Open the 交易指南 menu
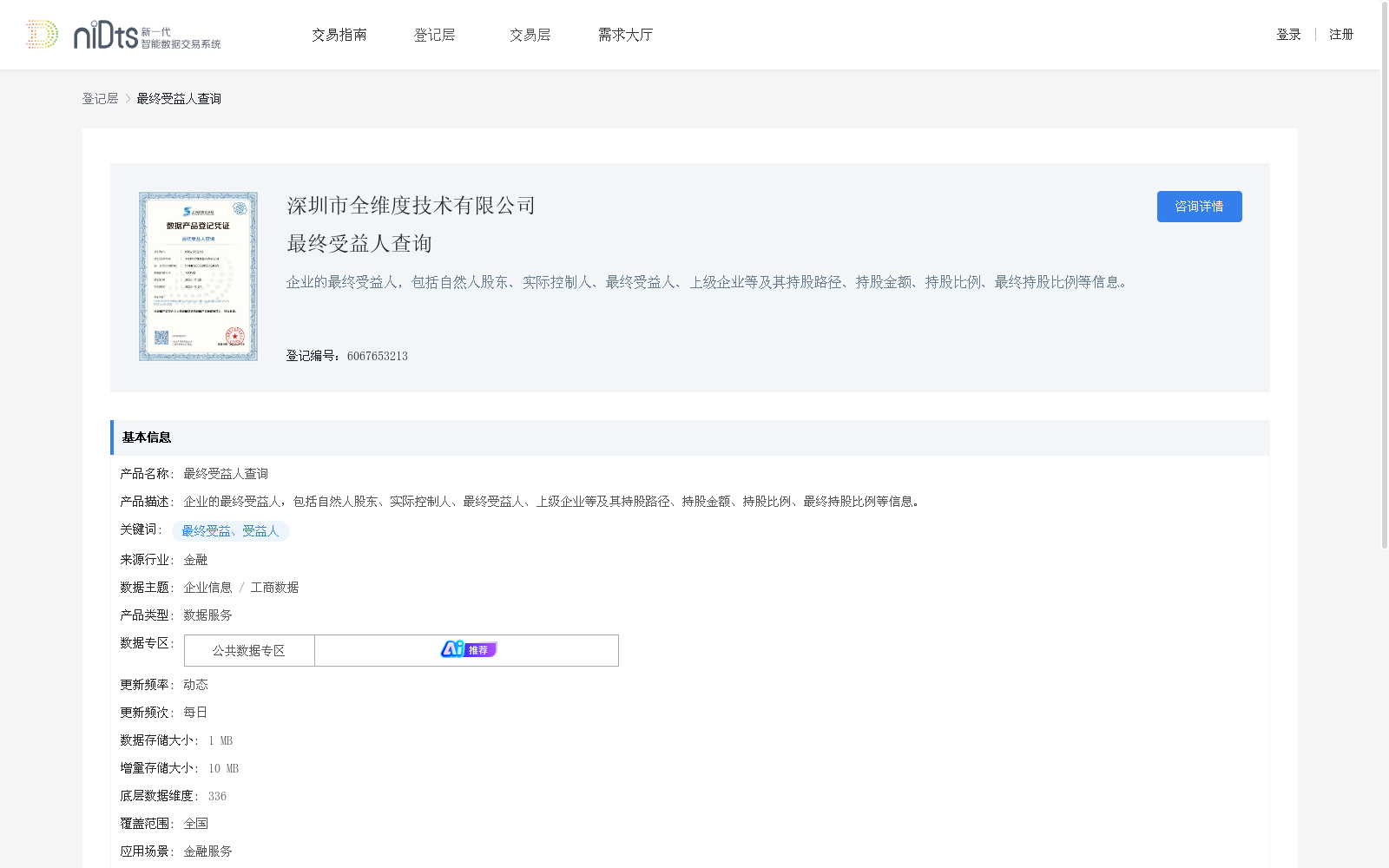The height and width of the screenshot is (868, 1389). (339, 34)
